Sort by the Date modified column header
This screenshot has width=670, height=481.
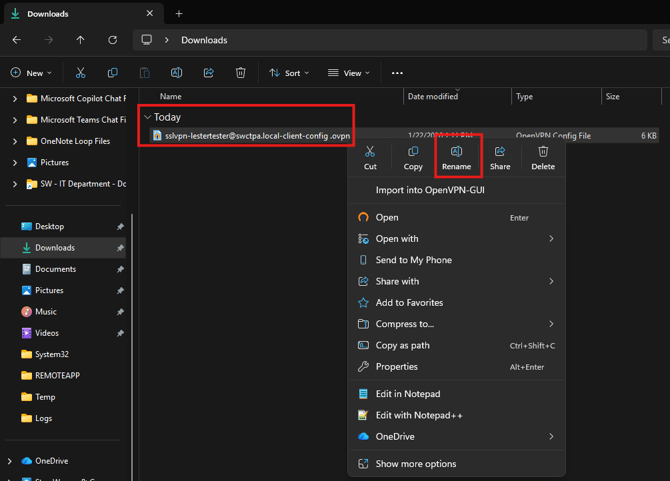[x=433, y=97]
